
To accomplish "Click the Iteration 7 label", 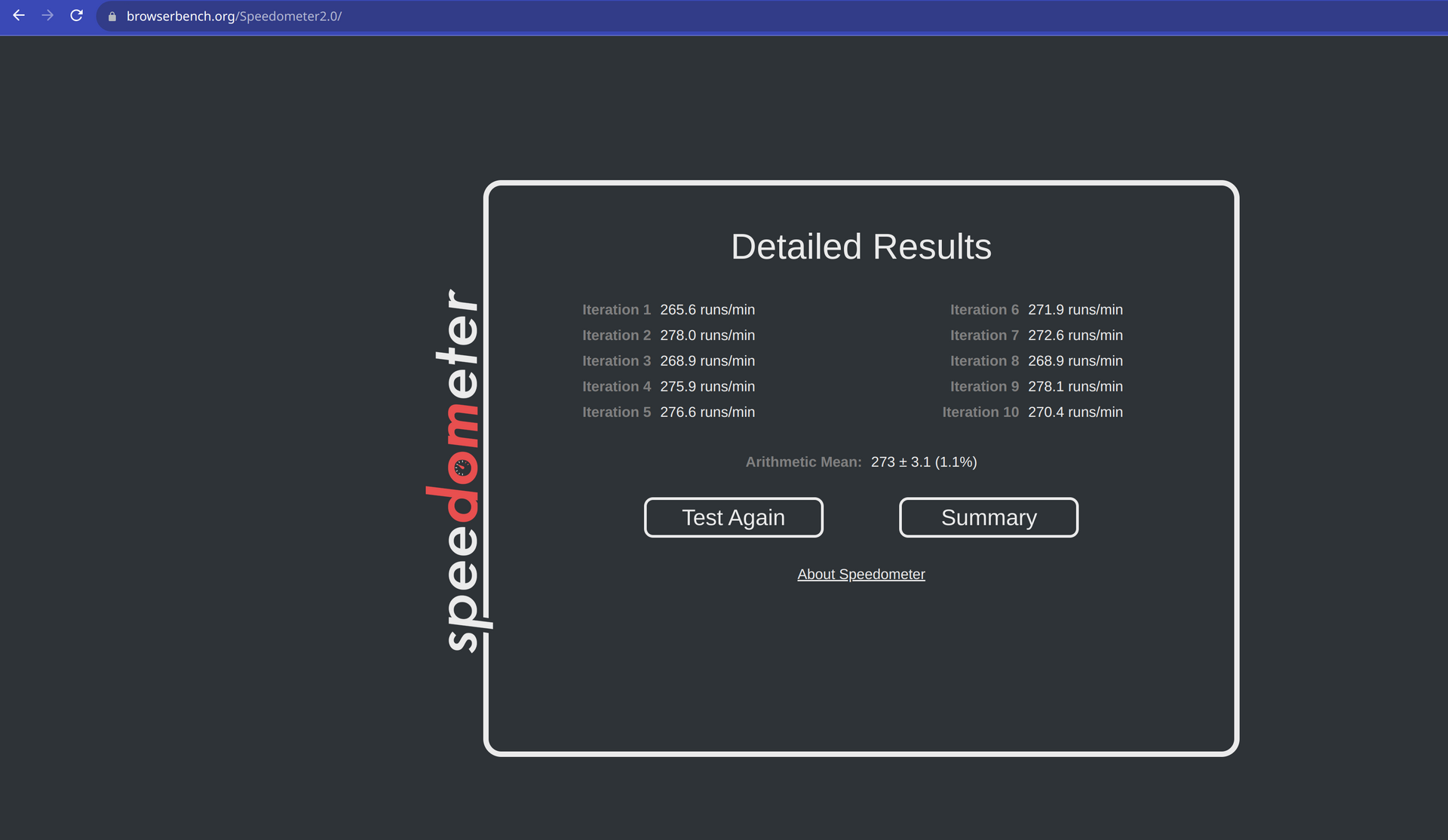I will [x=984, y=336].
